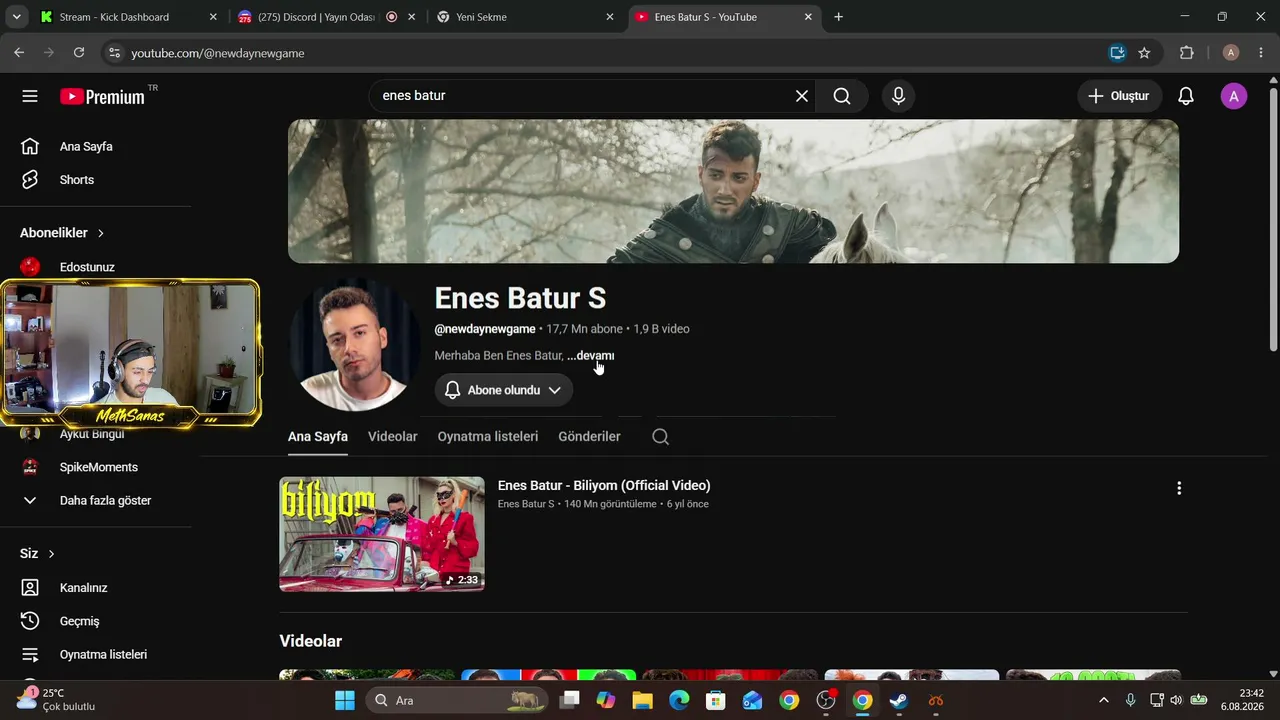Switch to the Gönderiler tab

tap(589, 436)
